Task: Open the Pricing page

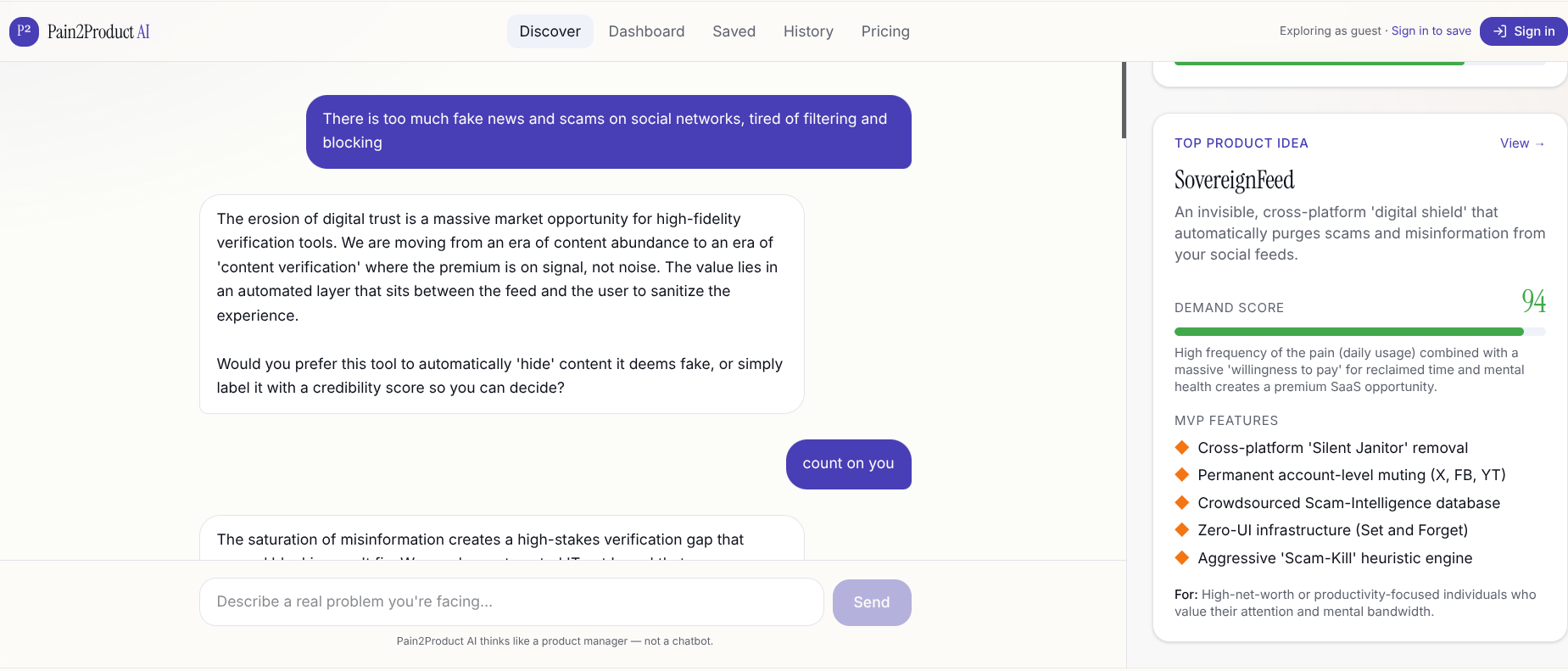Action: pyautogui.click(x=885, y=31)
